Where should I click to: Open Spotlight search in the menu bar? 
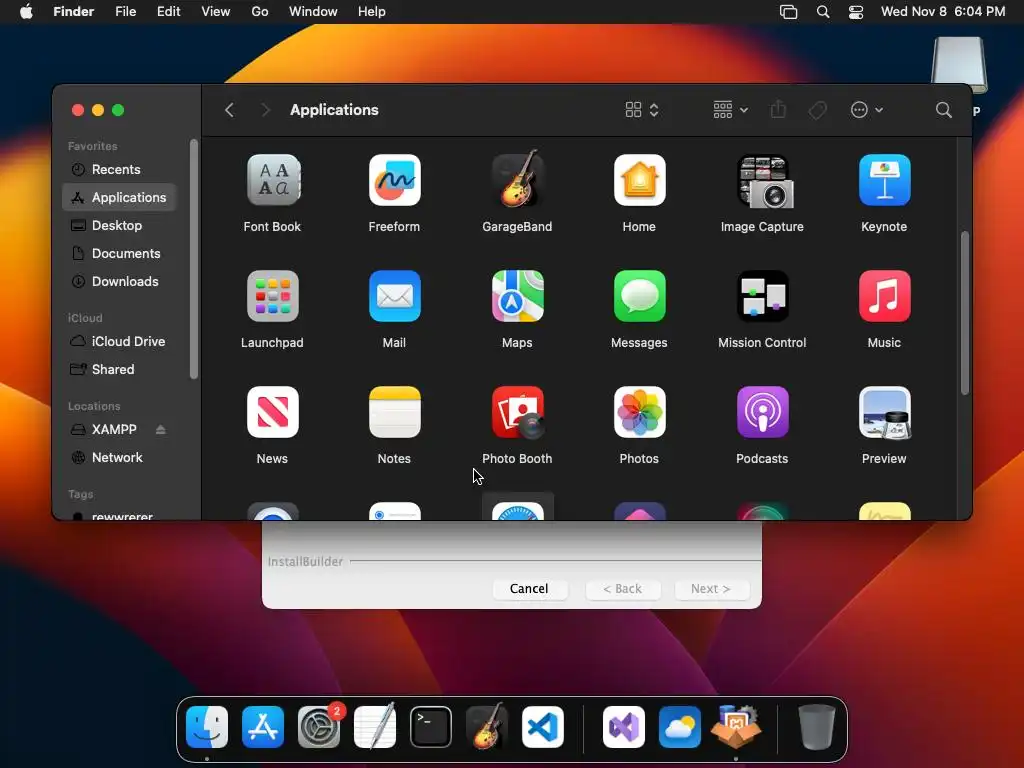point(823,12)
